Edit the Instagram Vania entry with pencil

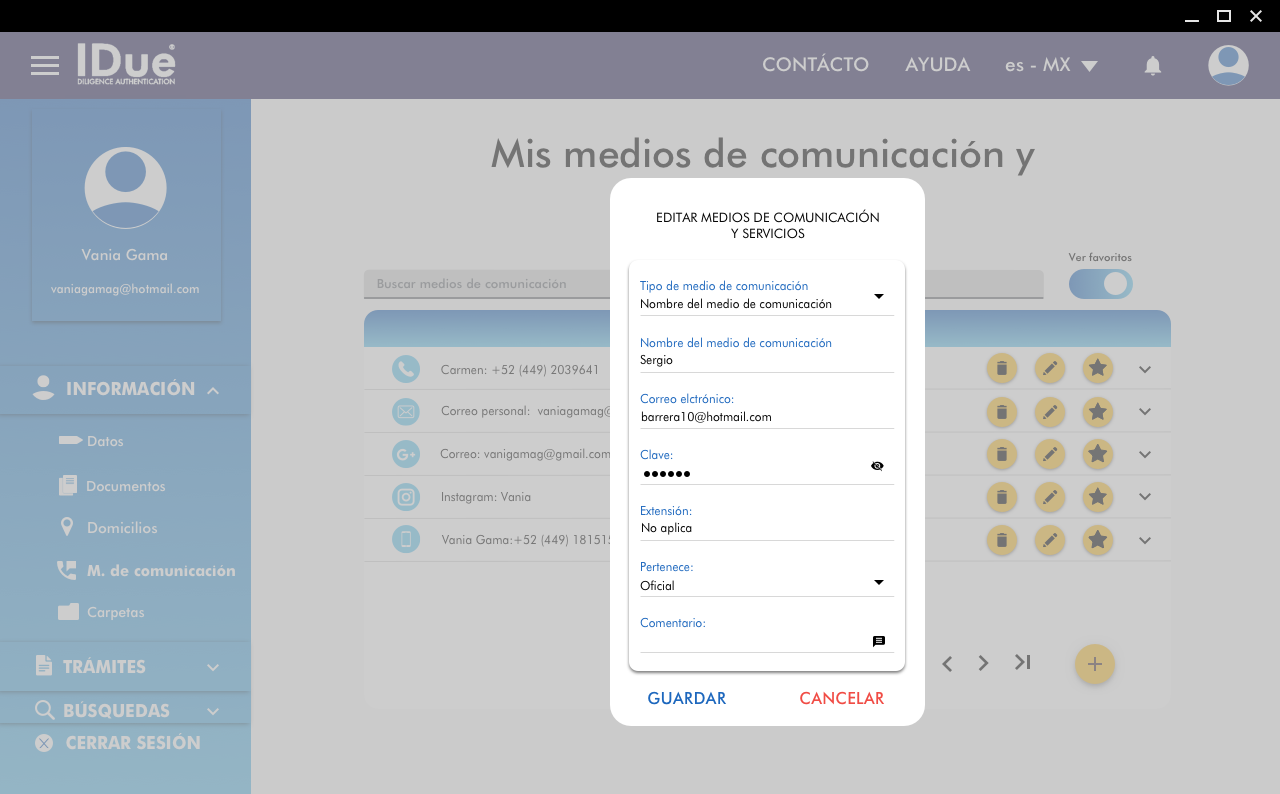(1049, 497)
